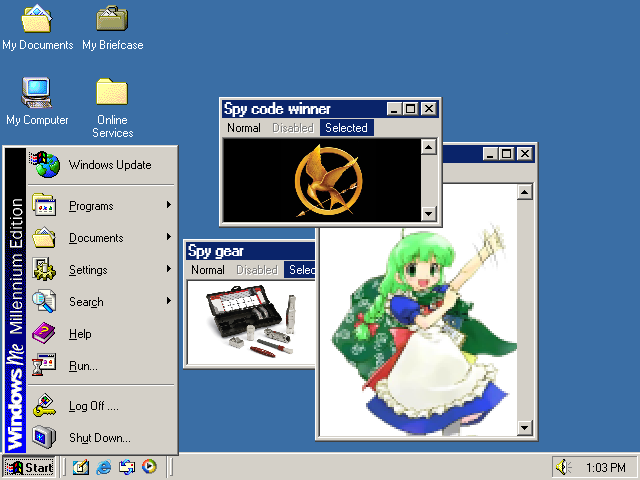Open the Show Desktop quick launch icon
Screen dimensions: 640x480
81,467
